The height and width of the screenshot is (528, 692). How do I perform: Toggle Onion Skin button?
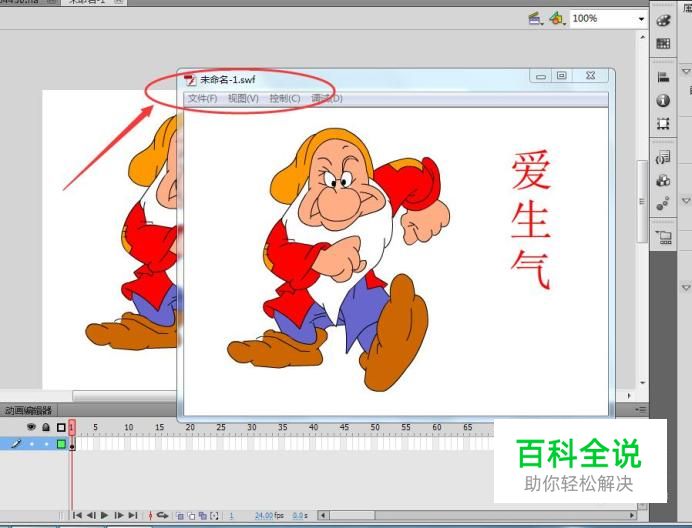click(180, 516)
